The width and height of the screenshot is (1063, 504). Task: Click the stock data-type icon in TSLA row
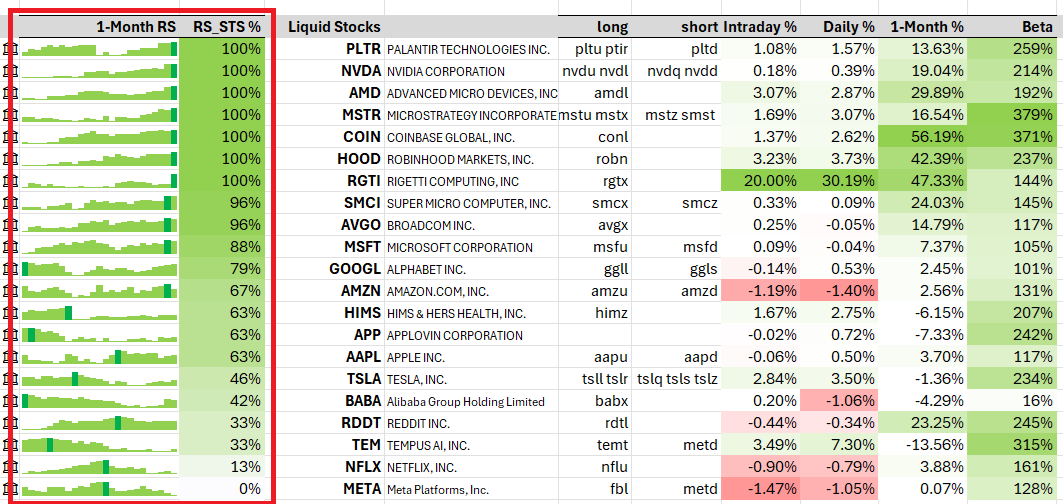click(x=10, y=379)
